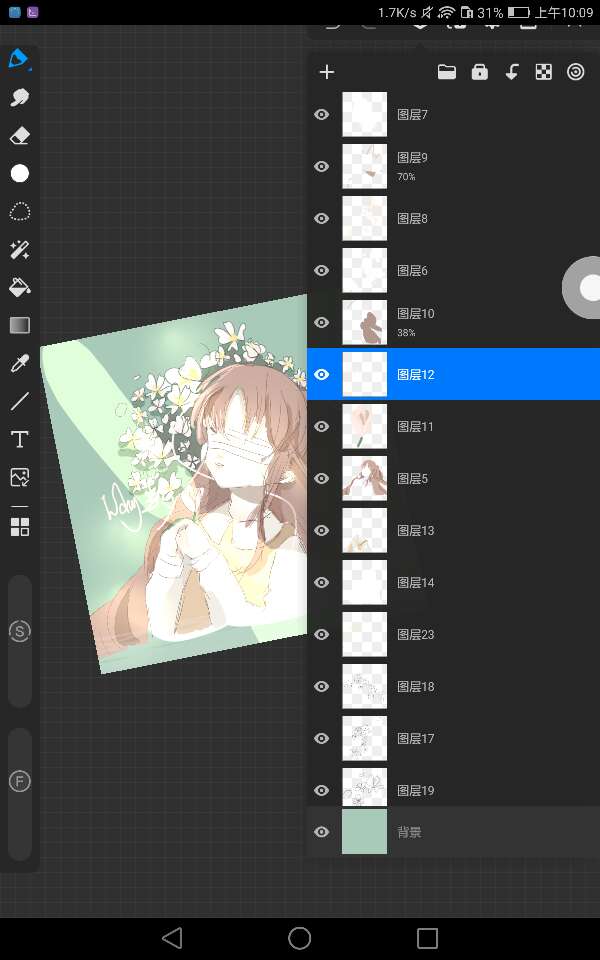The width and height of the screenshot is (600, 960).
Task: Select the eyedropper tool
Action: (x=20, y=363)
